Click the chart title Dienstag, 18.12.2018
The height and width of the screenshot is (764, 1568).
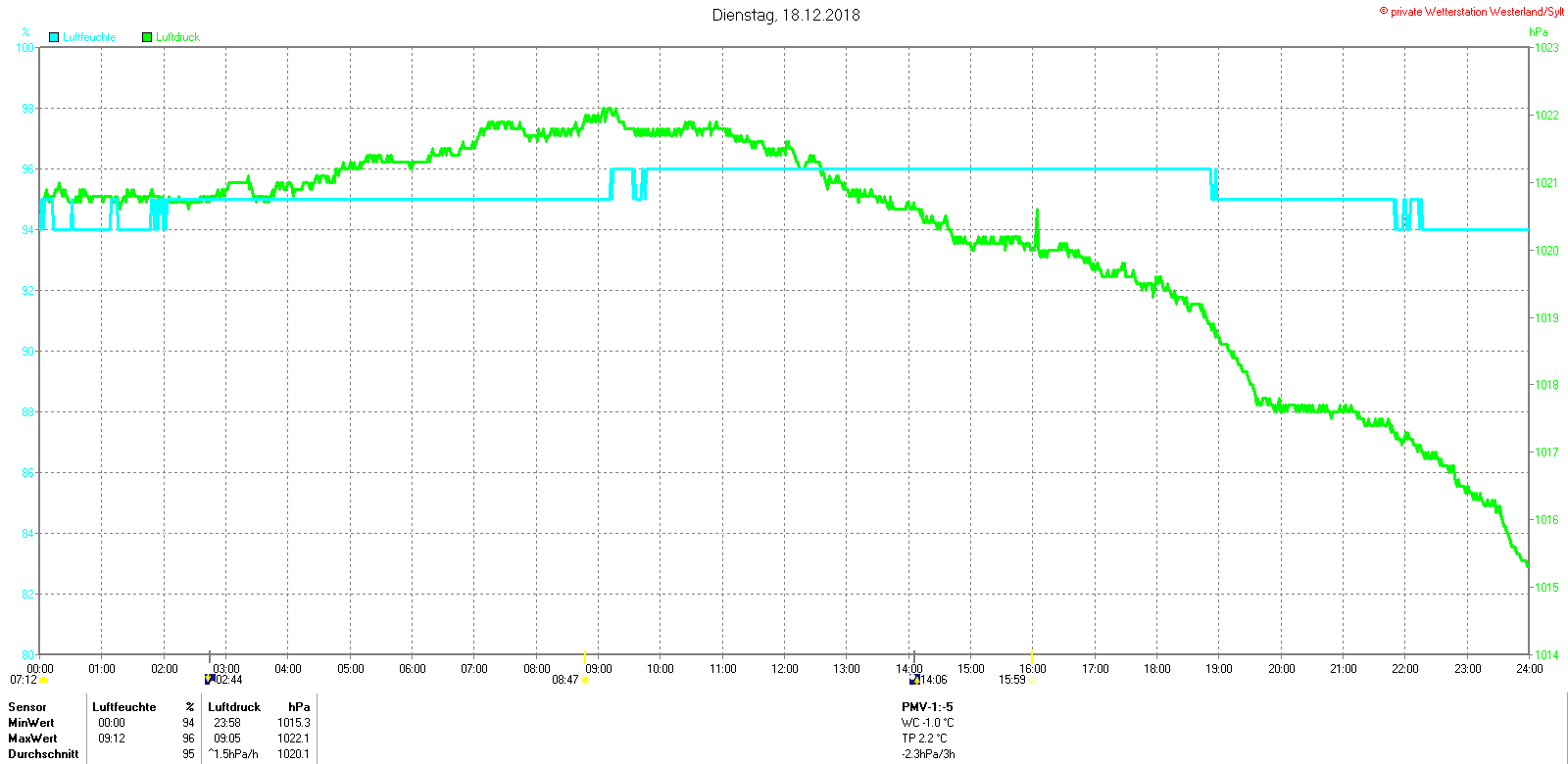tap(786, 15)
